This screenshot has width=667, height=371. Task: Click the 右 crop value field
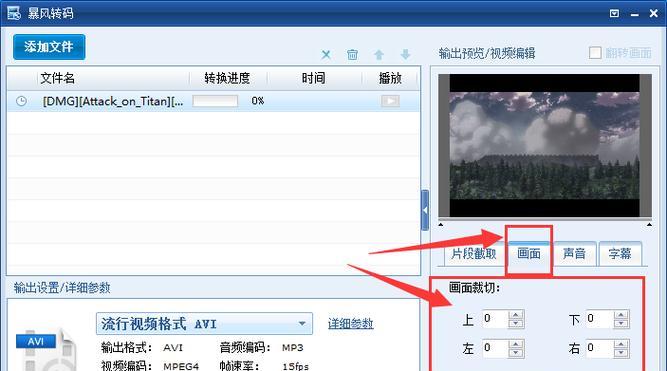point(599,348)
